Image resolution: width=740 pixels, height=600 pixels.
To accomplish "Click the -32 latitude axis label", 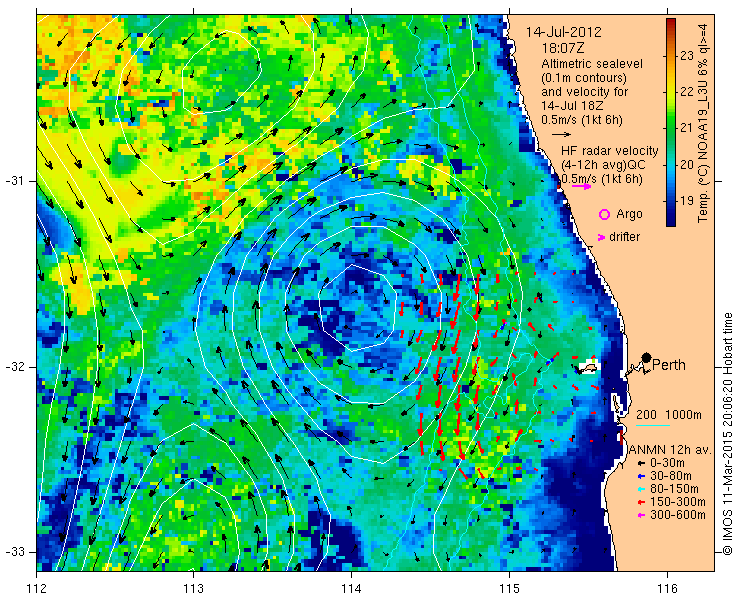I will coord(14,367).
